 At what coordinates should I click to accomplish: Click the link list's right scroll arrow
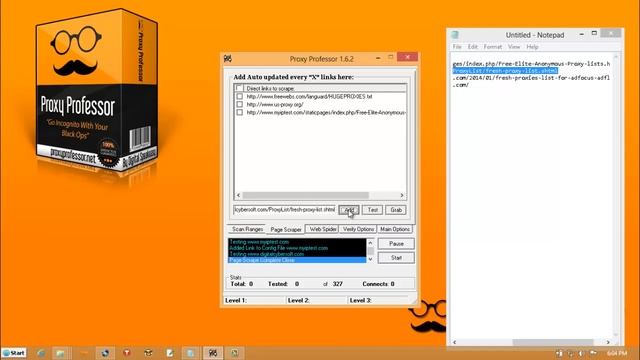(x=402, y=196)
